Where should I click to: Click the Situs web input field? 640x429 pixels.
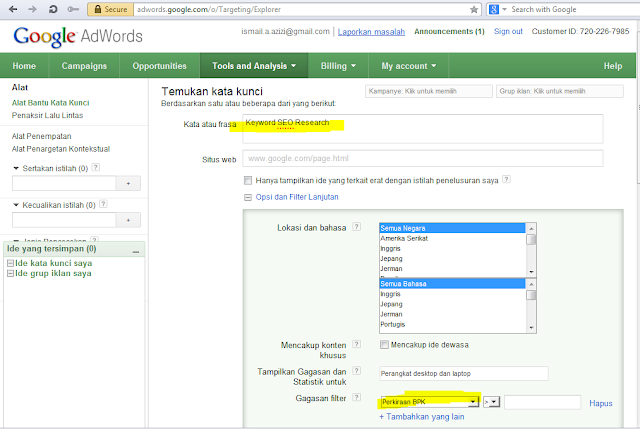422,158
